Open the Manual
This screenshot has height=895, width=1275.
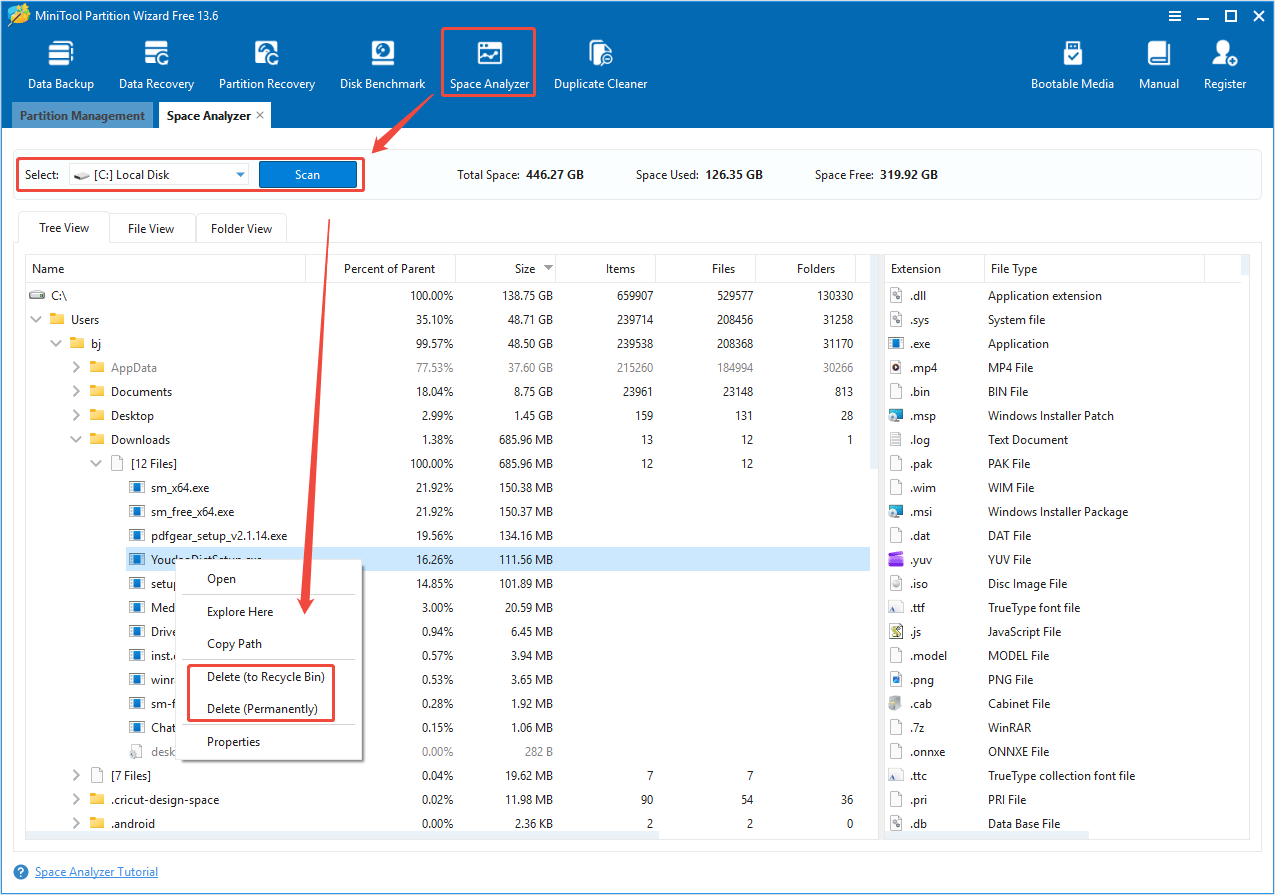1158,62
